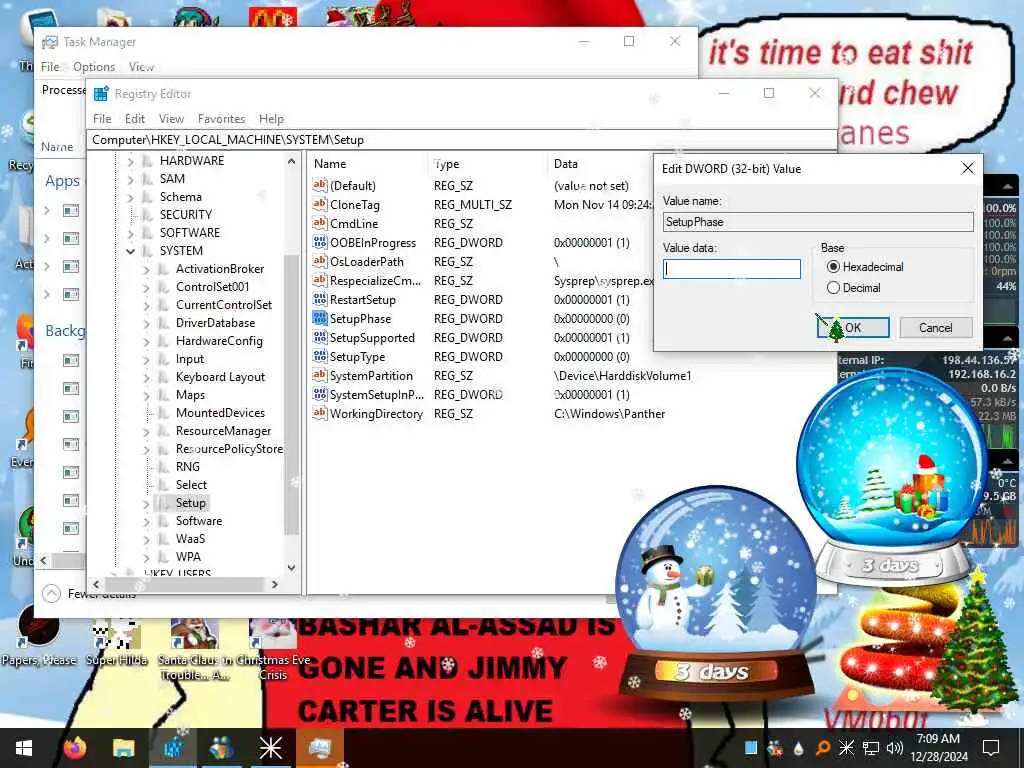
Task: Open the Favorites menu
Action: point(221,119)
